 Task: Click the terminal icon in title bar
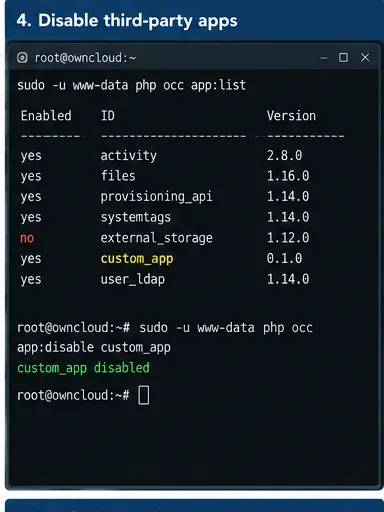(22, 58)
